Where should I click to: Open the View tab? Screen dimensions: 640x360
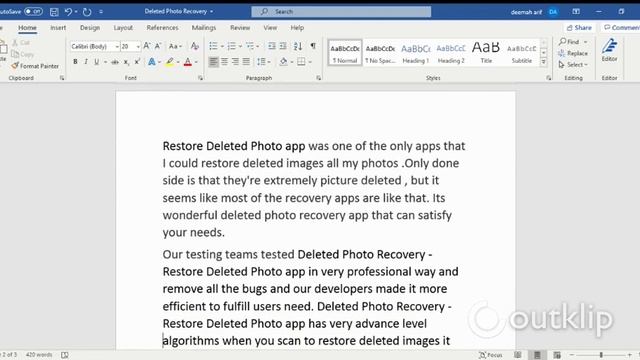pos(270,28)
